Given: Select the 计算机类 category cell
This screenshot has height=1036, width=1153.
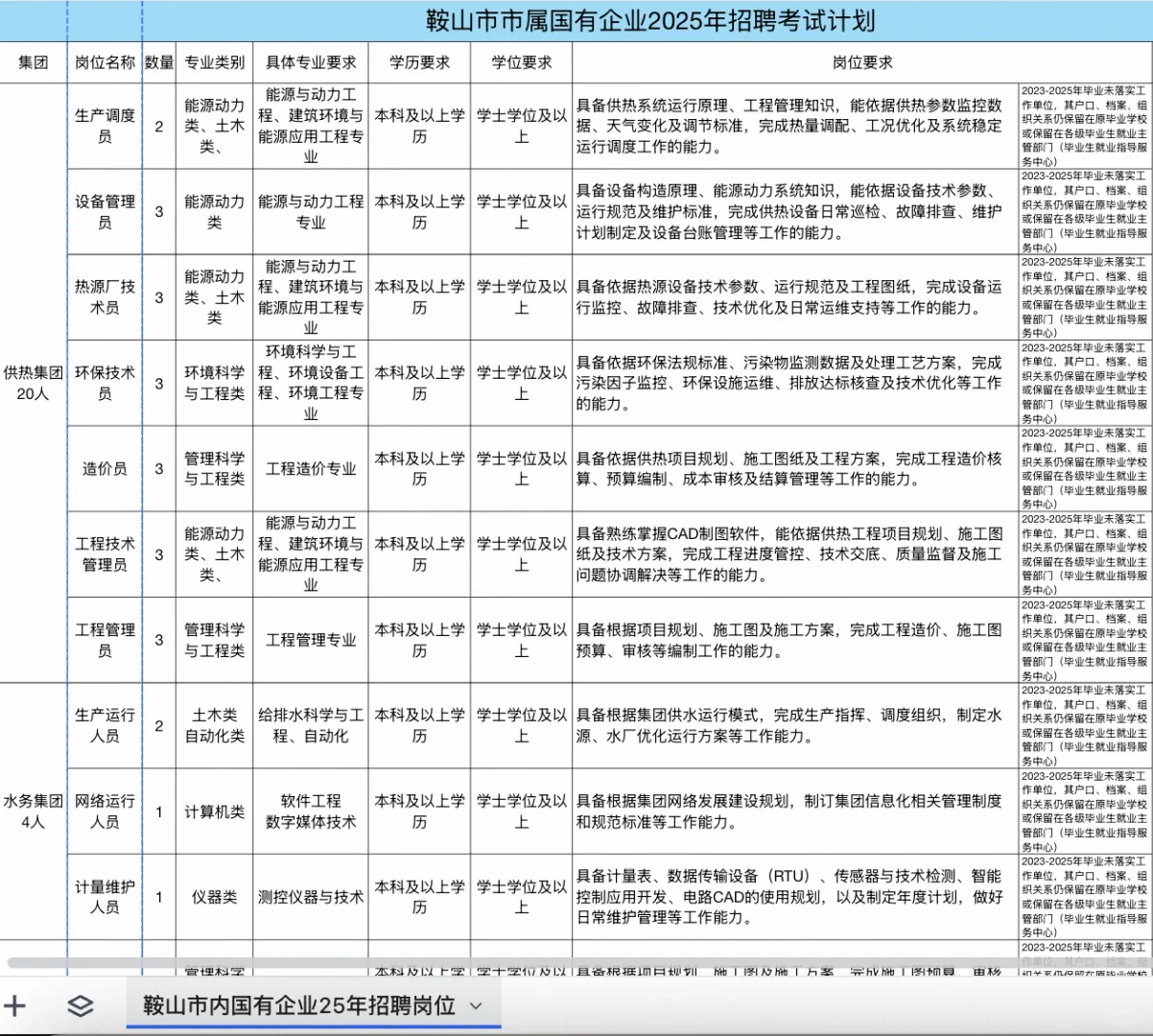Looking at the screenshot, I should coord(215,812).
